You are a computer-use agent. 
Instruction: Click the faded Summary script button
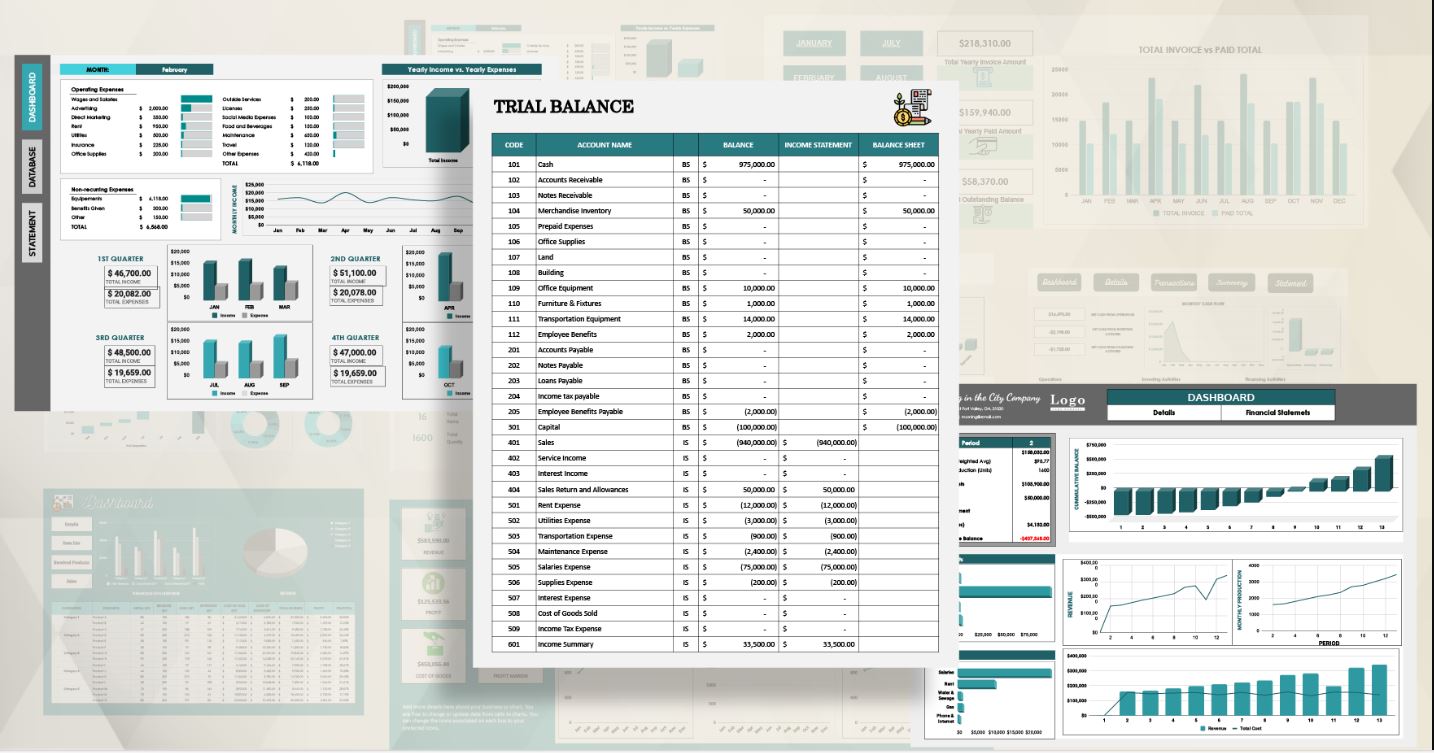point(1231,283)
